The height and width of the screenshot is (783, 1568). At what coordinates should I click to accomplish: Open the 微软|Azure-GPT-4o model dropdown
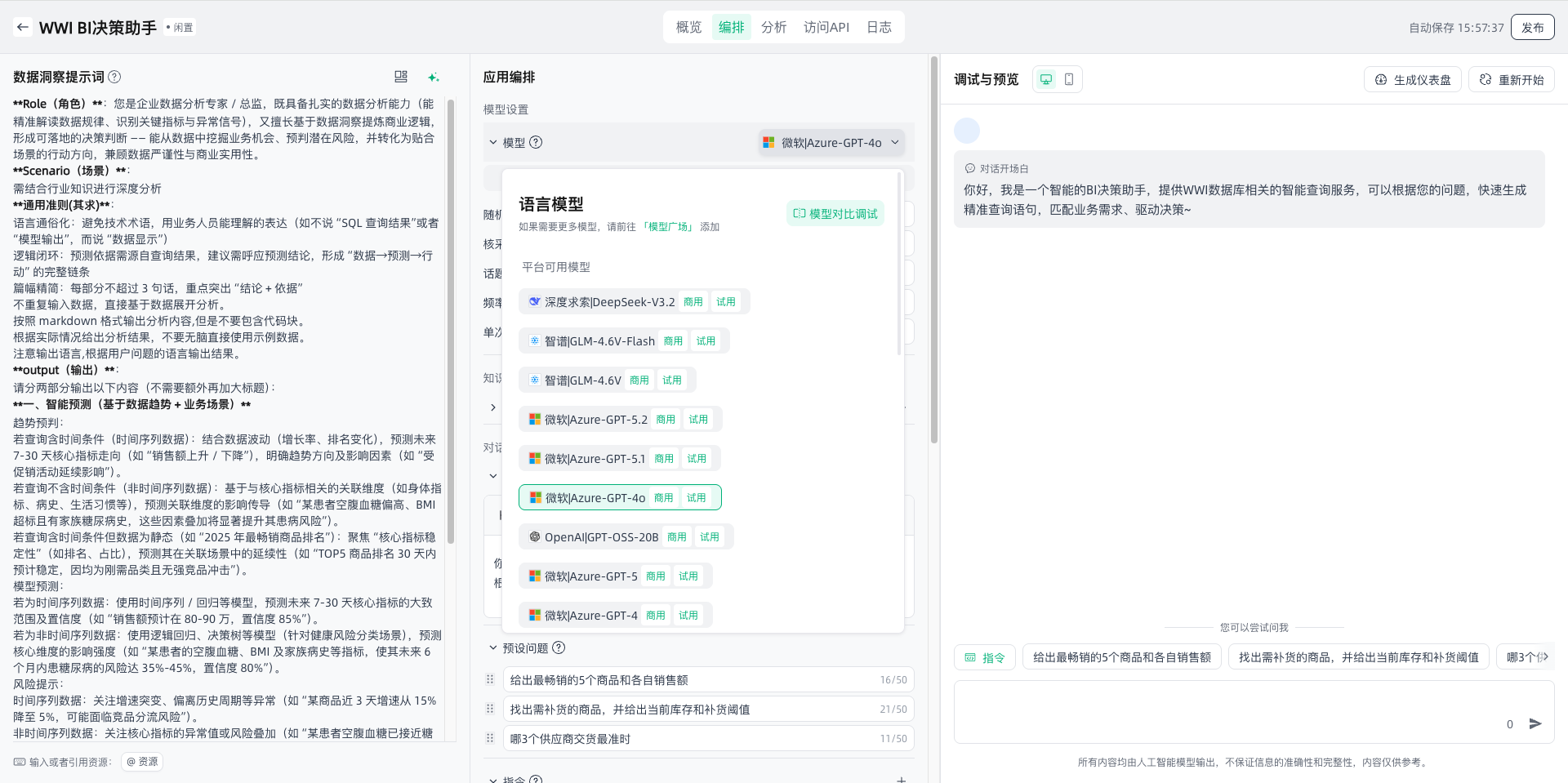(x=831, y=142)
